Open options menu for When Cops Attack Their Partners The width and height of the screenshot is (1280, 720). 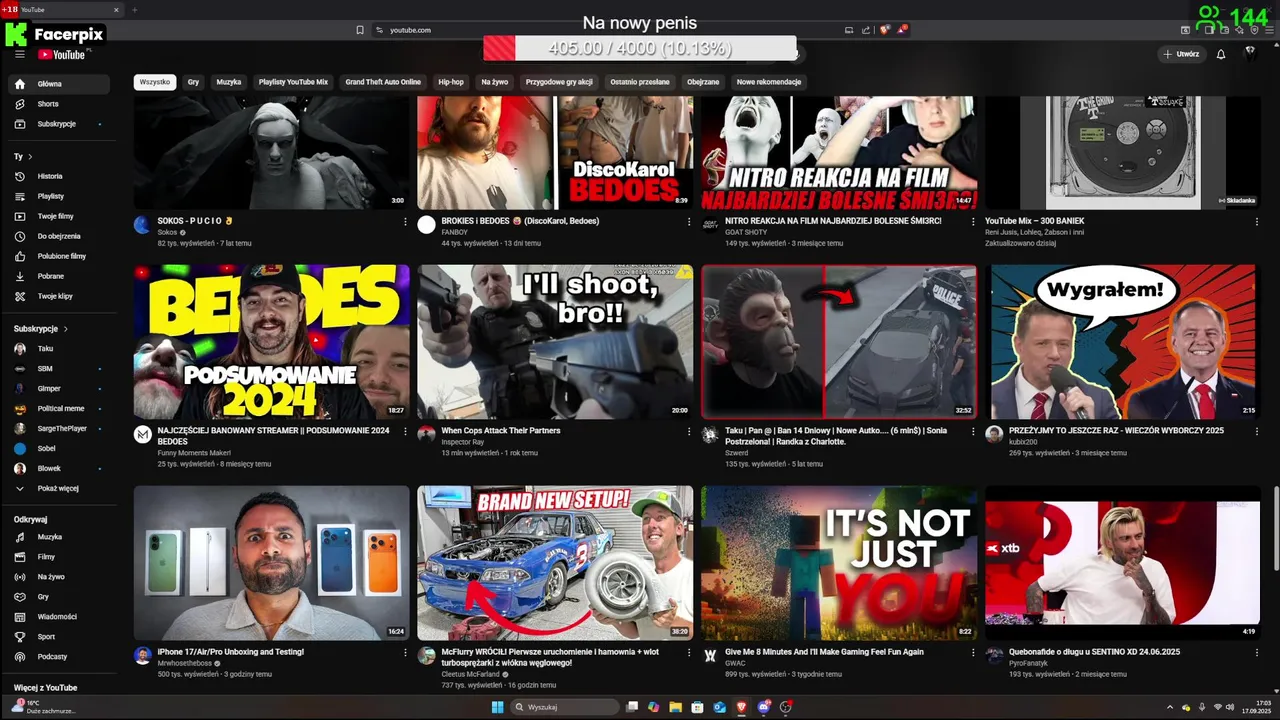tap(689, 432)
